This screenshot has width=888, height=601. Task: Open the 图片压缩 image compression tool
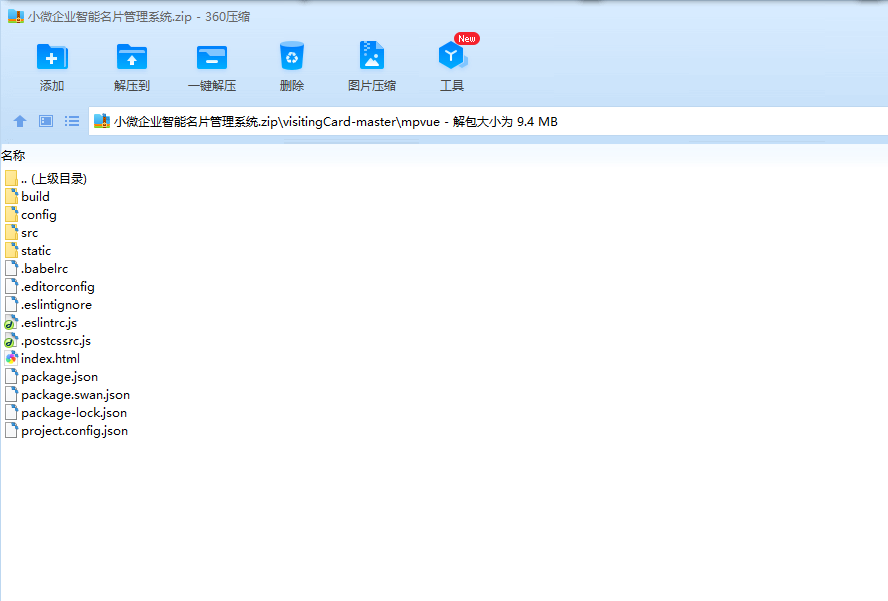point(372,56)
